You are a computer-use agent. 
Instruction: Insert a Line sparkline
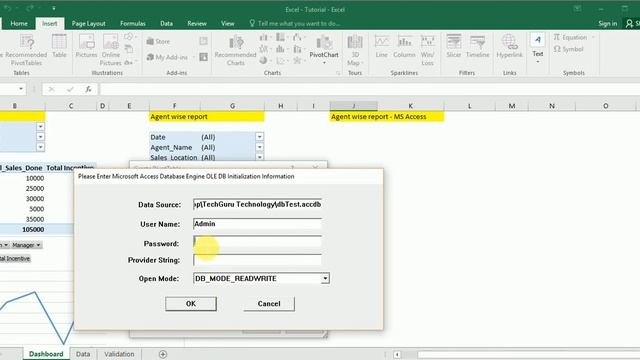pyautogui.click(x=382, y=46)
